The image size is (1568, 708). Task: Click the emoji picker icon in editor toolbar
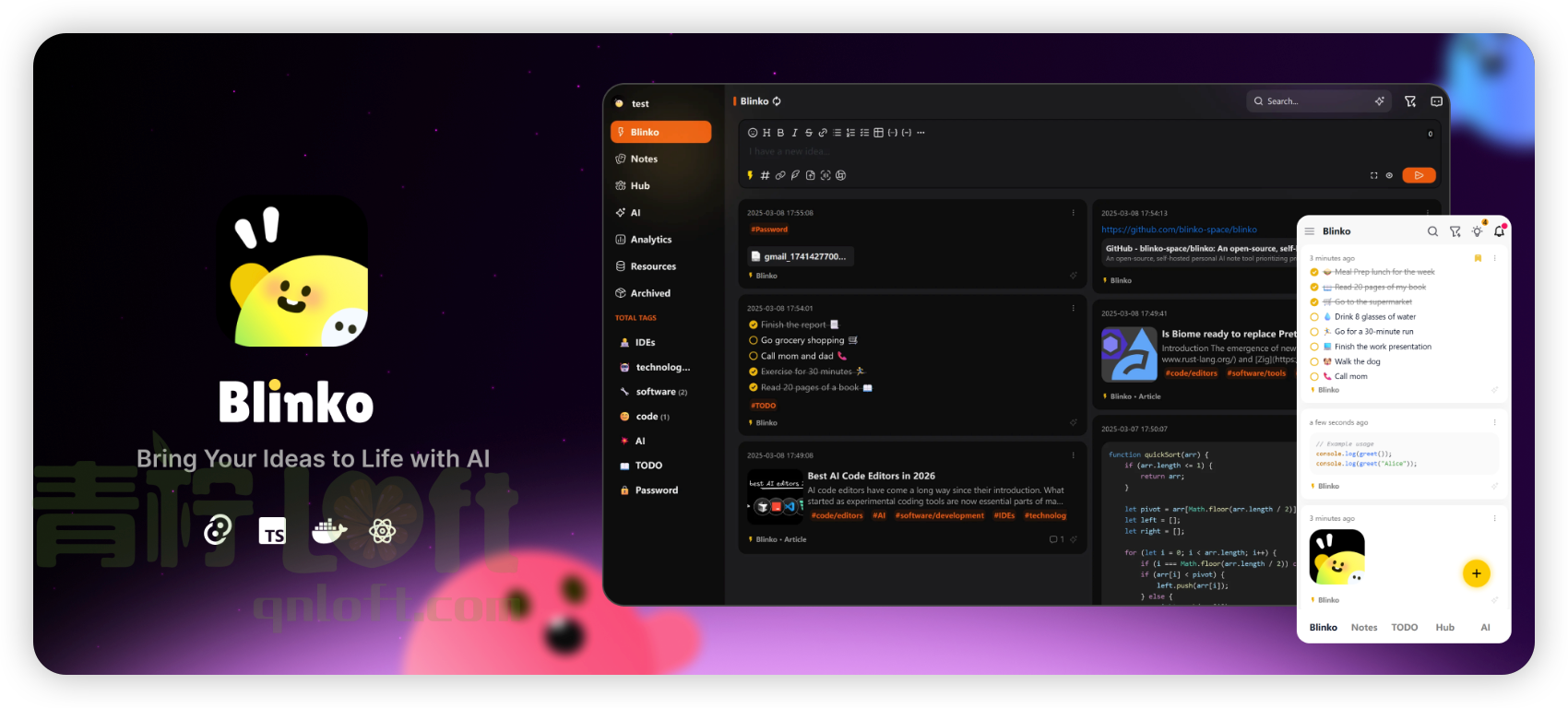pos(753,133)
